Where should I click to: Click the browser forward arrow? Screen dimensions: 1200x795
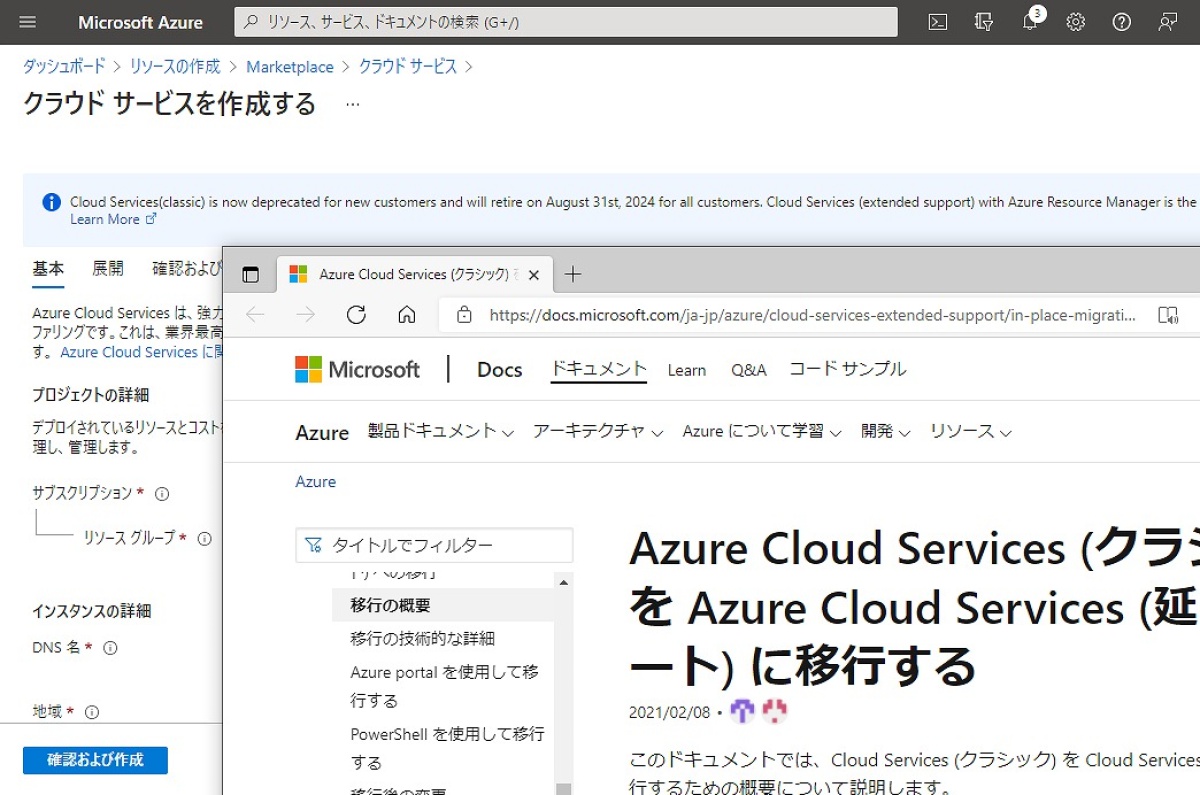coord(306,315)
